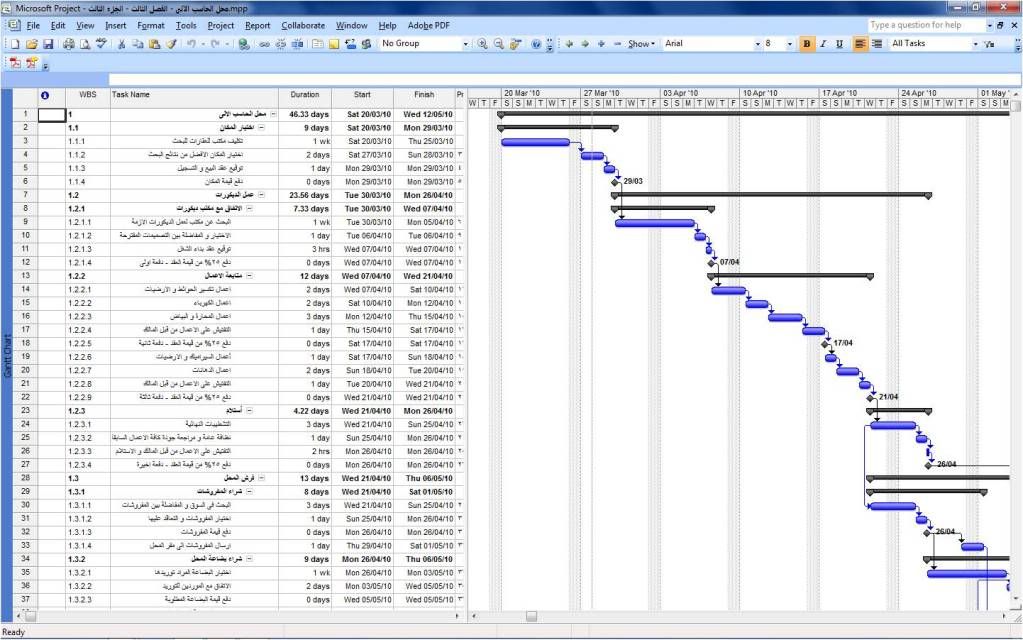
Task: Click the Copy icon in the toolbar
Action: 138,44
